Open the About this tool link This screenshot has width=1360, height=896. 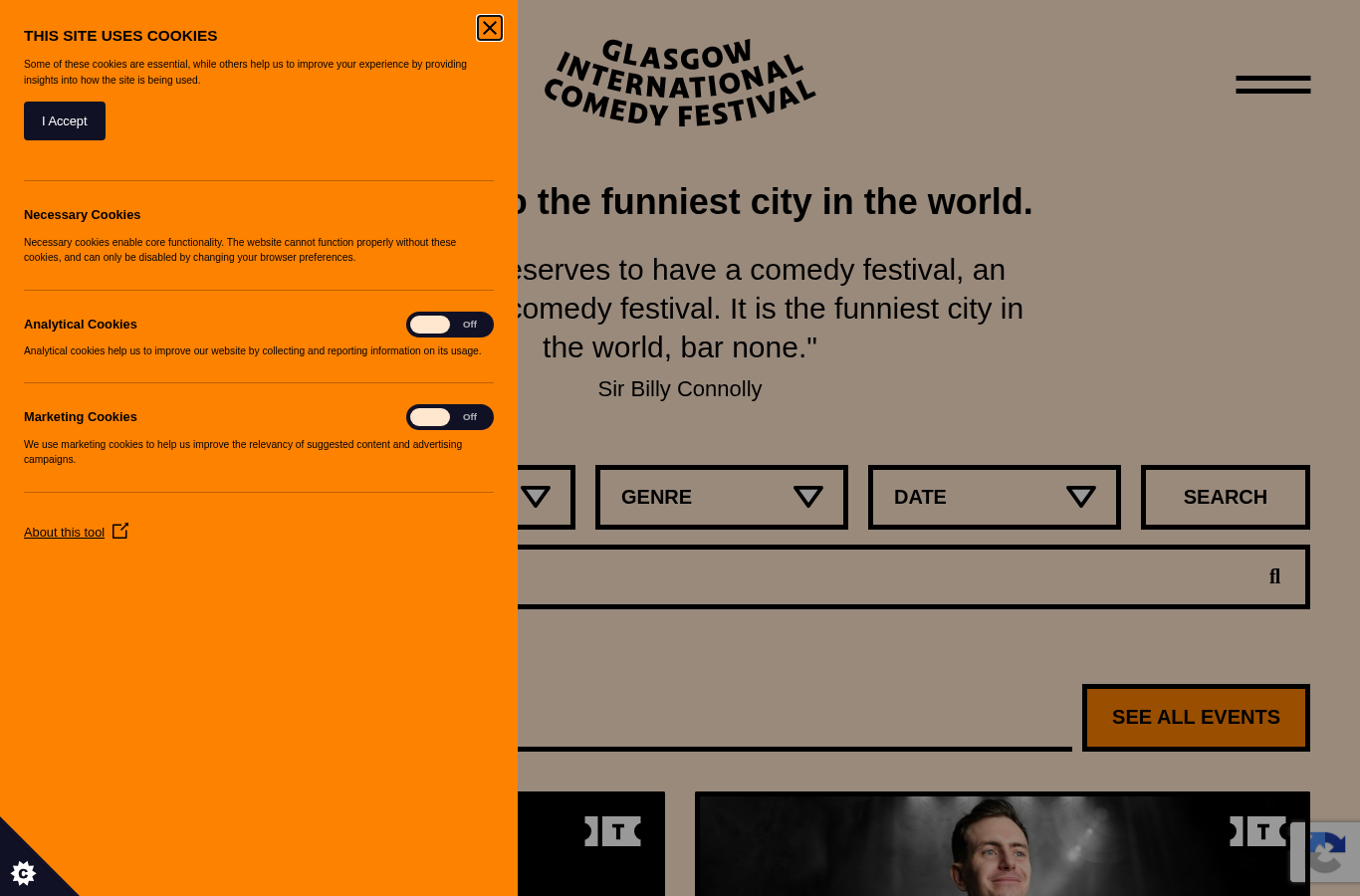point(64,533)
